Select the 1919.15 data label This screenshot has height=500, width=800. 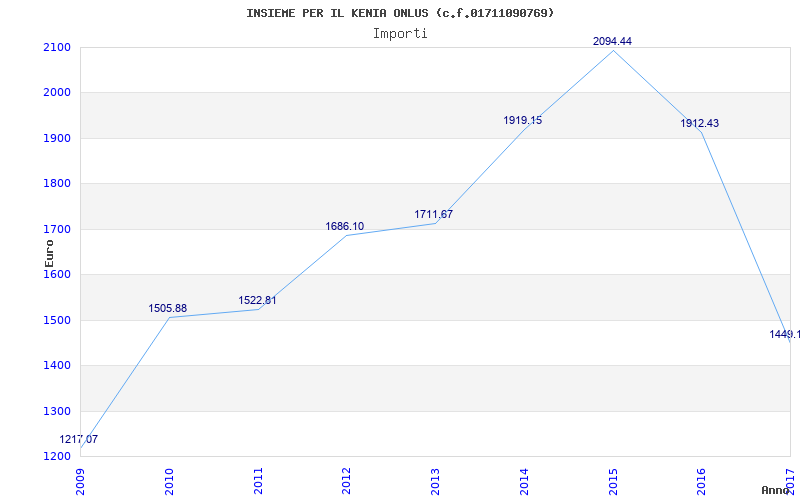[x=522, y=120]
